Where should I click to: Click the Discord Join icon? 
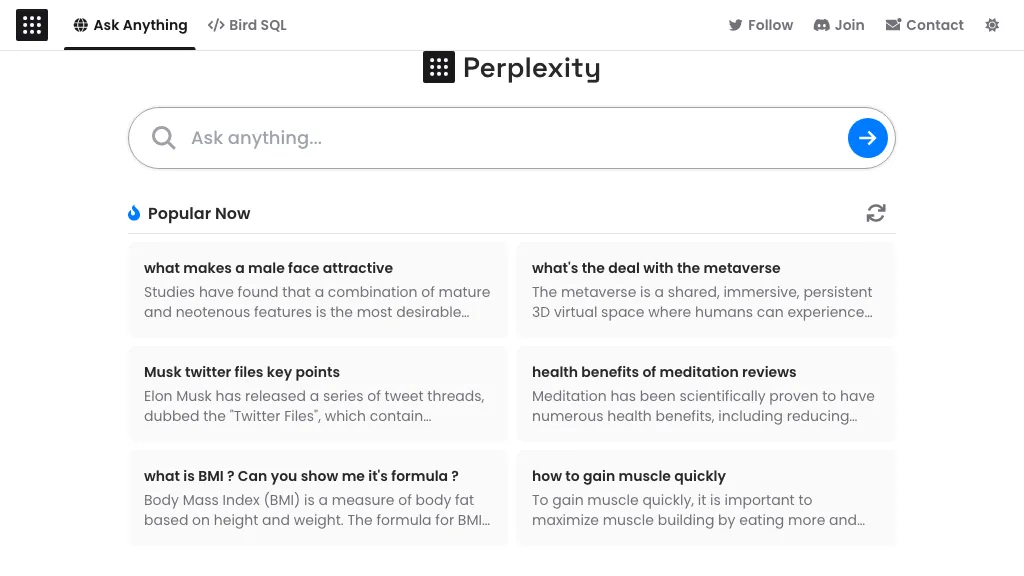(822, 25)
